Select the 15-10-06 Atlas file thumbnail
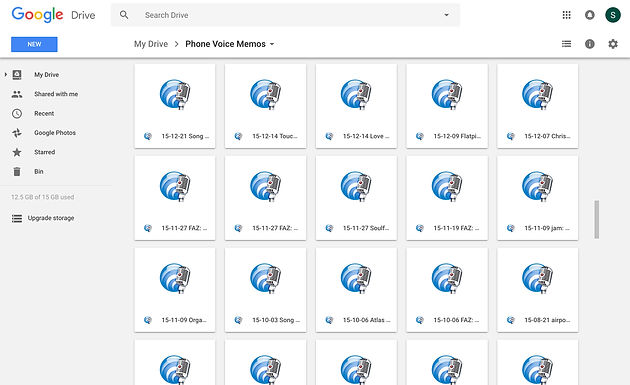 356,279
